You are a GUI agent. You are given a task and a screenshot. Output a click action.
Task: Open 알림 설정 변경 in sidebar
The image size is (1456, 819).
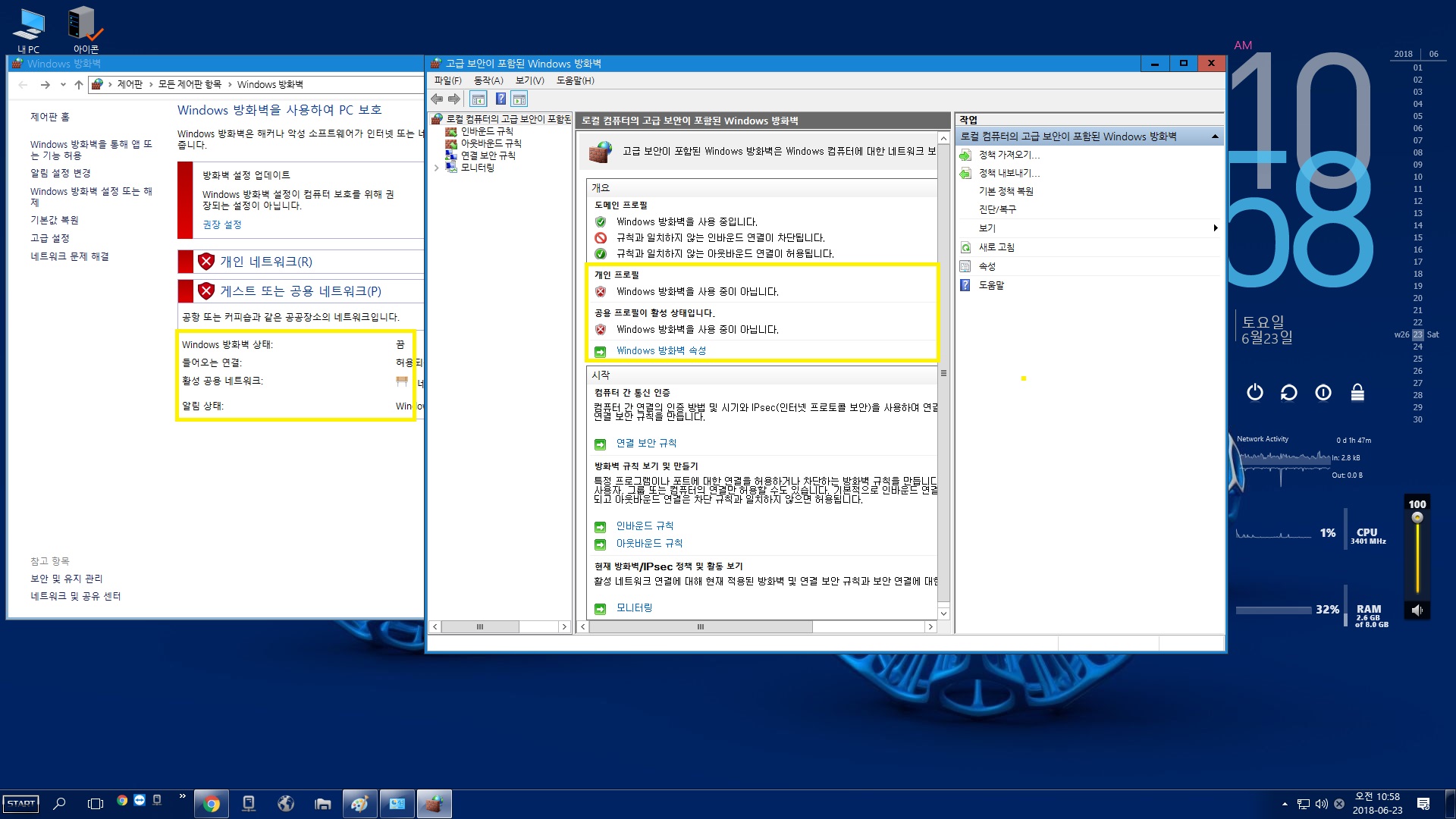click(x=61, y=173)
